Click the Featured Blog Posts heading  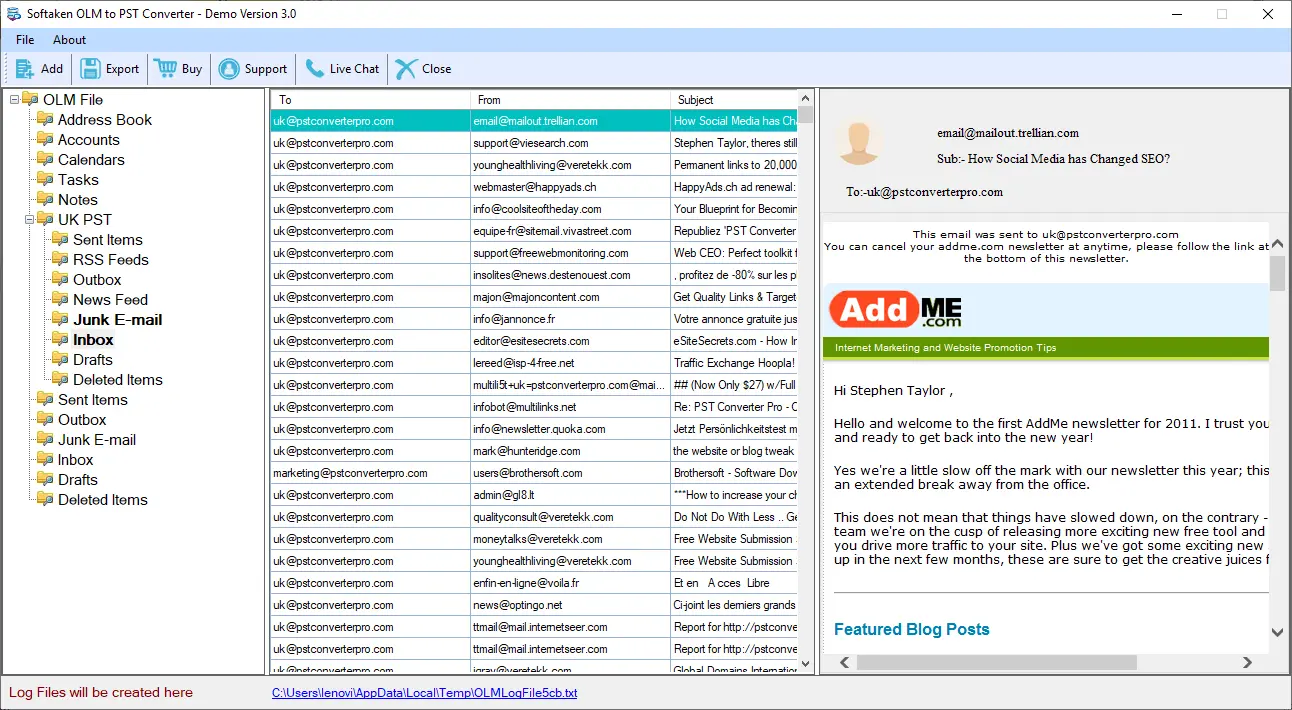tap(911, 629)
